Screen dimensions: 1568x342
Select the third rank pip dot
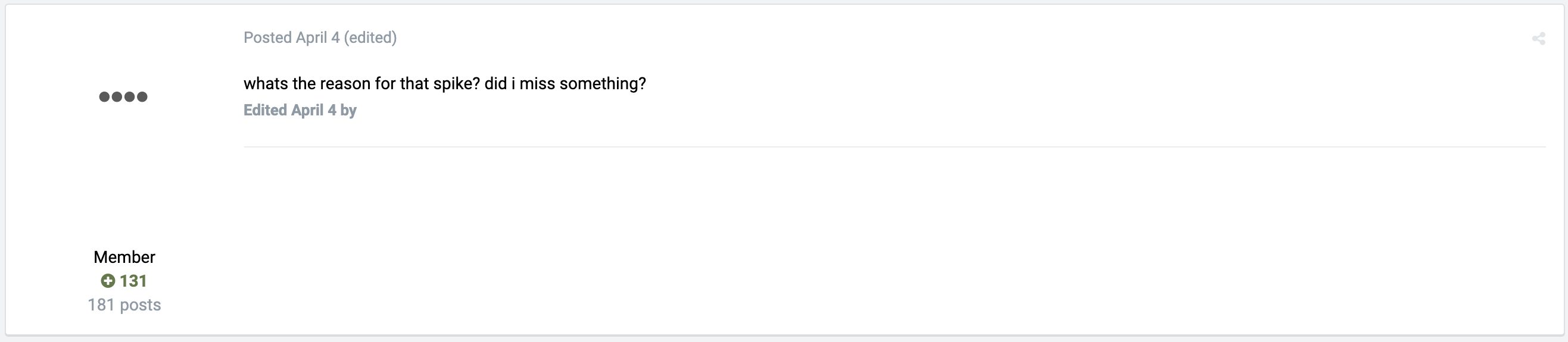click(130, 96)
